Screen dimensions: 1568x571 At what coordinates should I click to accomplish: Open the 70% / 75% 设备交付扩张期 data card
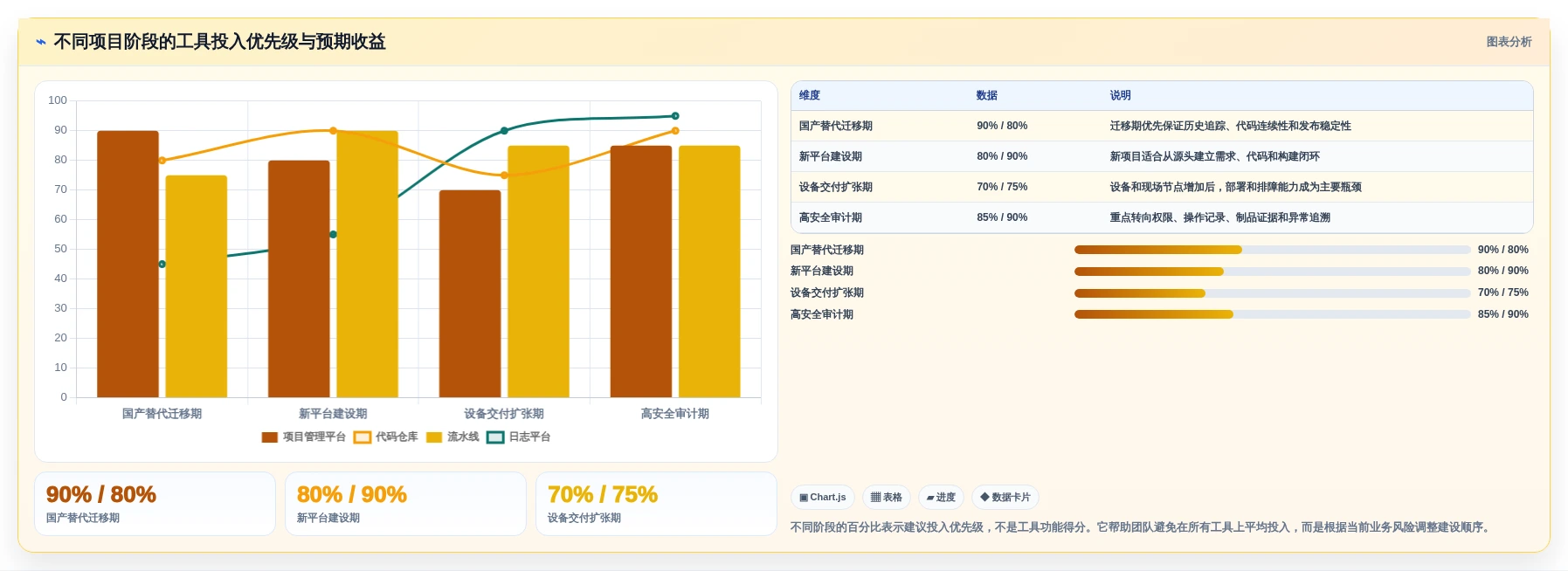656,504
